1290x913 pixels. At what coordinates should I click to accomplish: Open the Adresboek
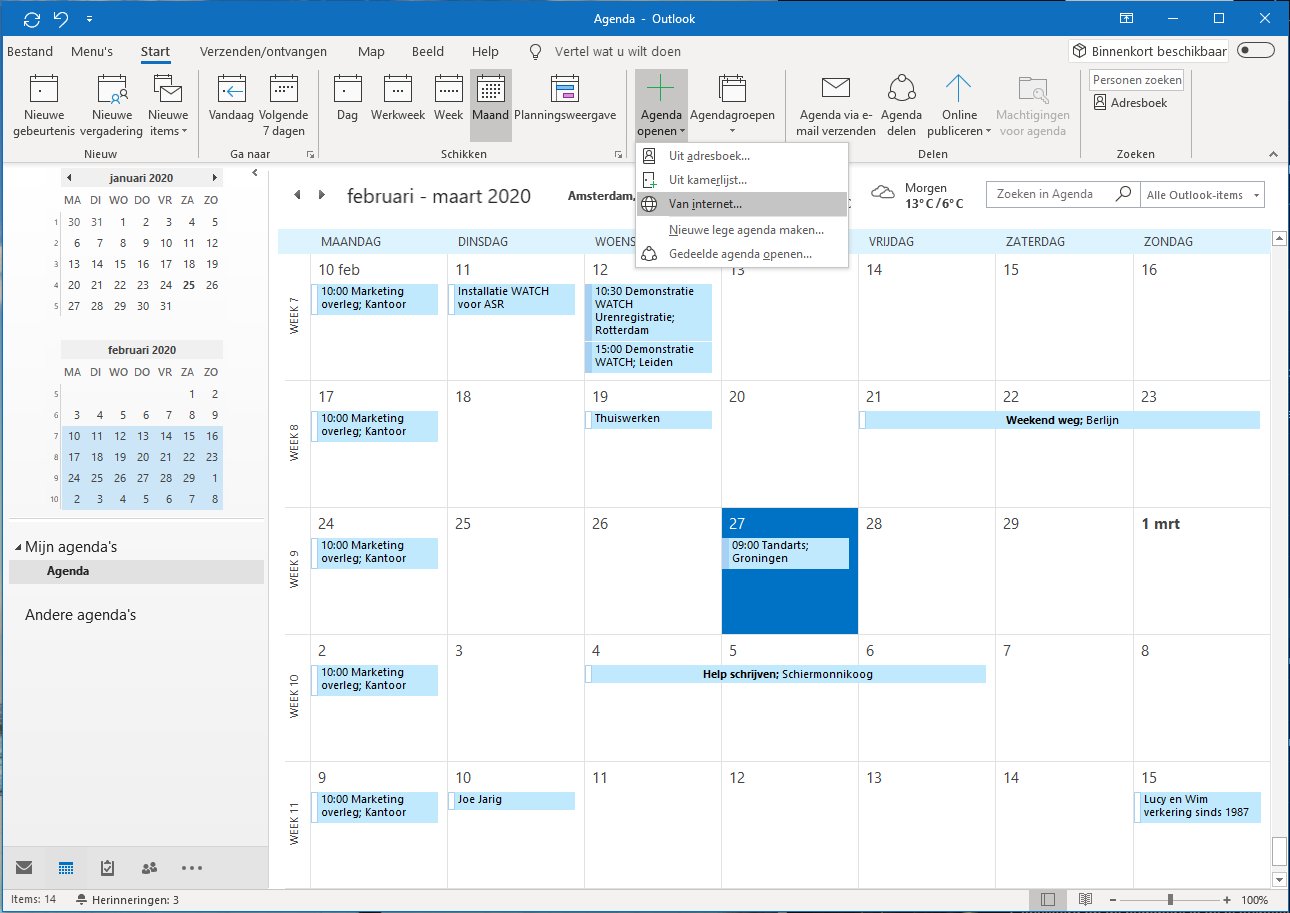[1130, 102]
